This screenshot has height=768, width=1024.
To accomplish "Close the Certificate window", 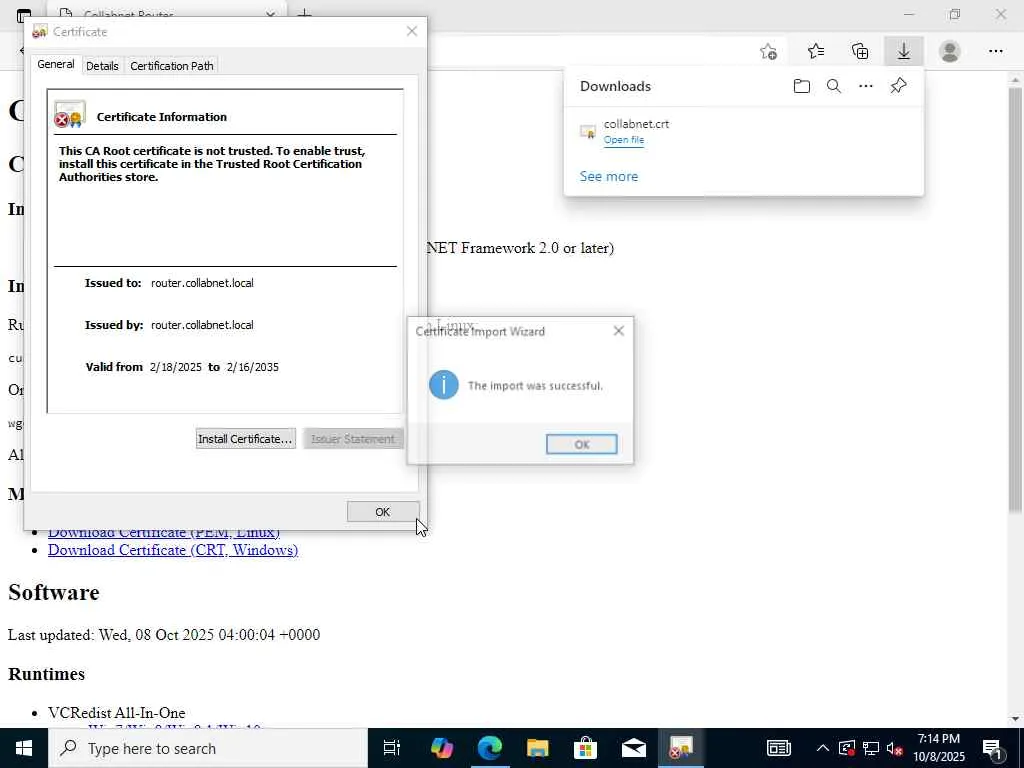I will click(411, 31).
